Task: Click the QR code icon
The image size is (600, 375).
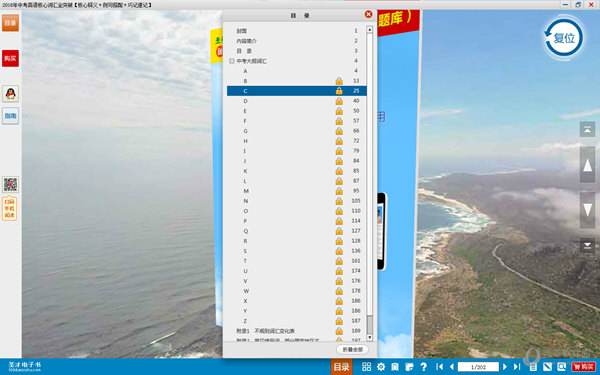Action: pyautogui.click(x=10, y=185)
